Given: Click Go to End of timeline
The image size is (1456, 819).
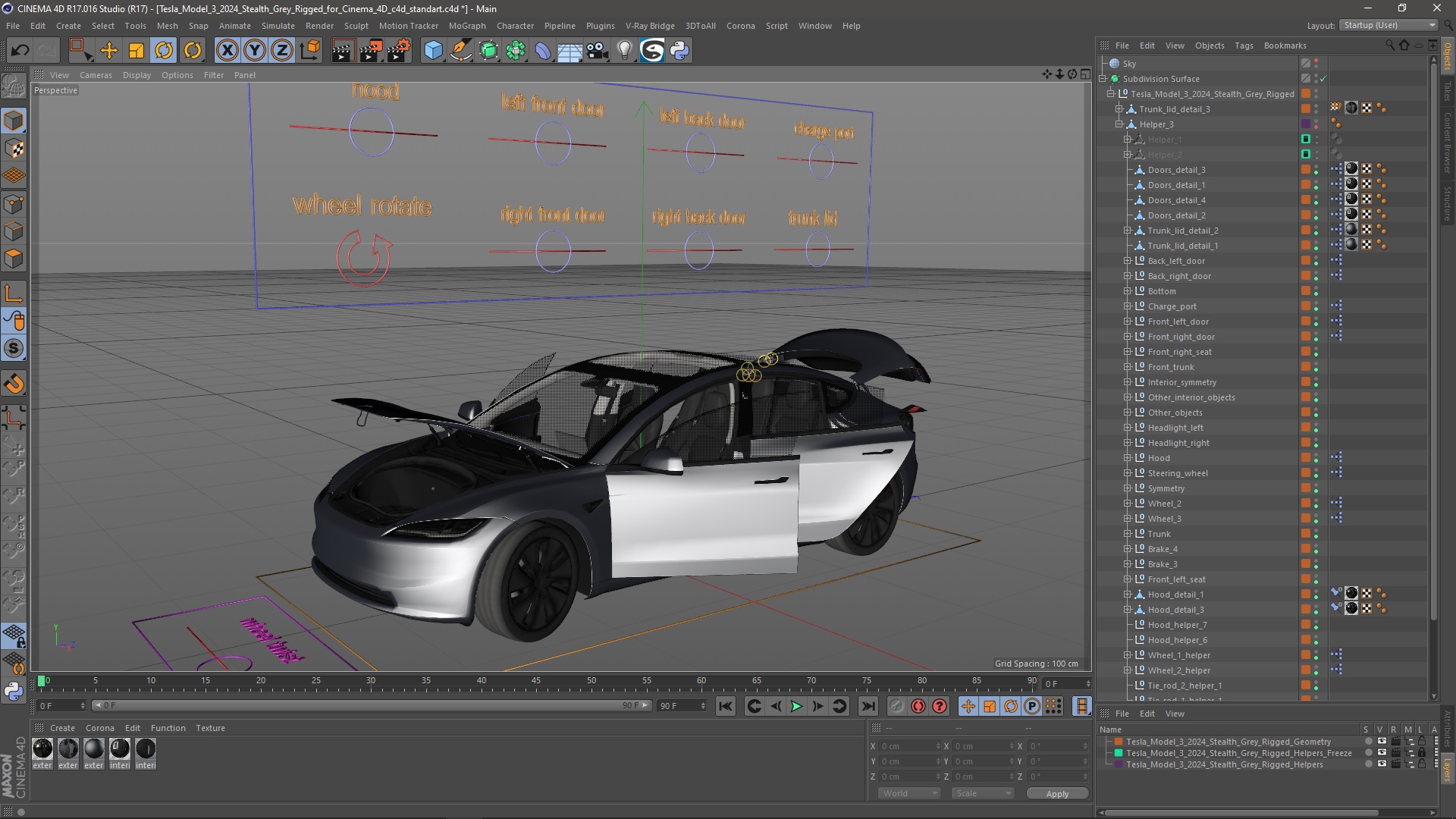Looking at the screenshot, I should tap(868, 706).
